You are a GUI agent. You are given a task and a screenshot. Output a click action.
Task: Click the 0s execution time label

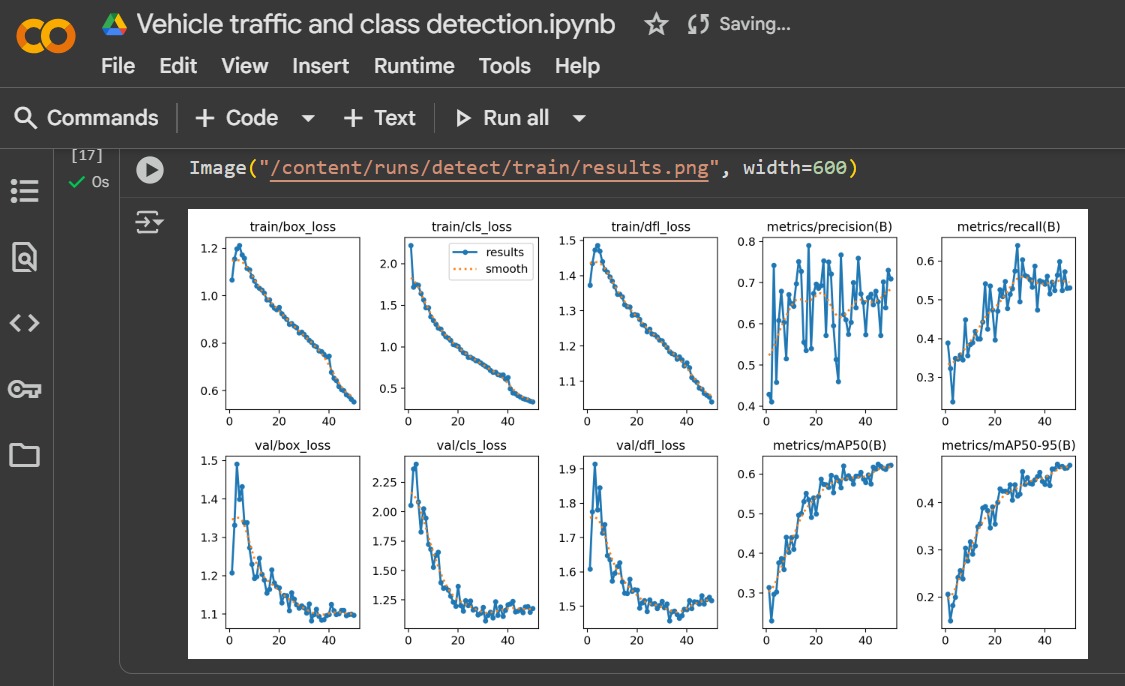pos(100,182)
